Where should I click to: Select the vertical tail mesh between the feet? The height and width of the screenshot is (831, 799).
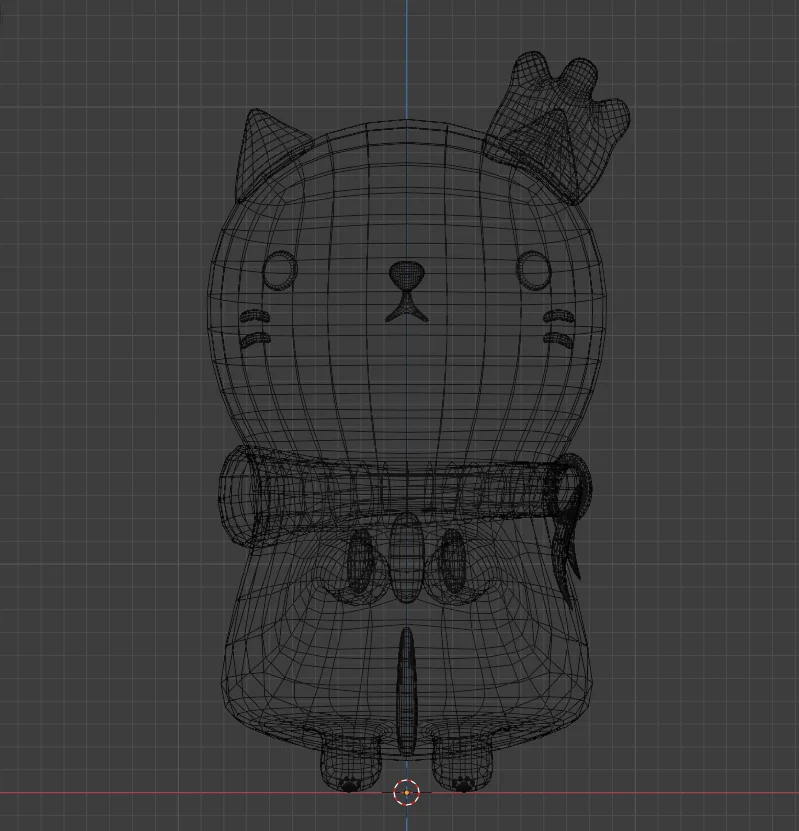(406, 692)
